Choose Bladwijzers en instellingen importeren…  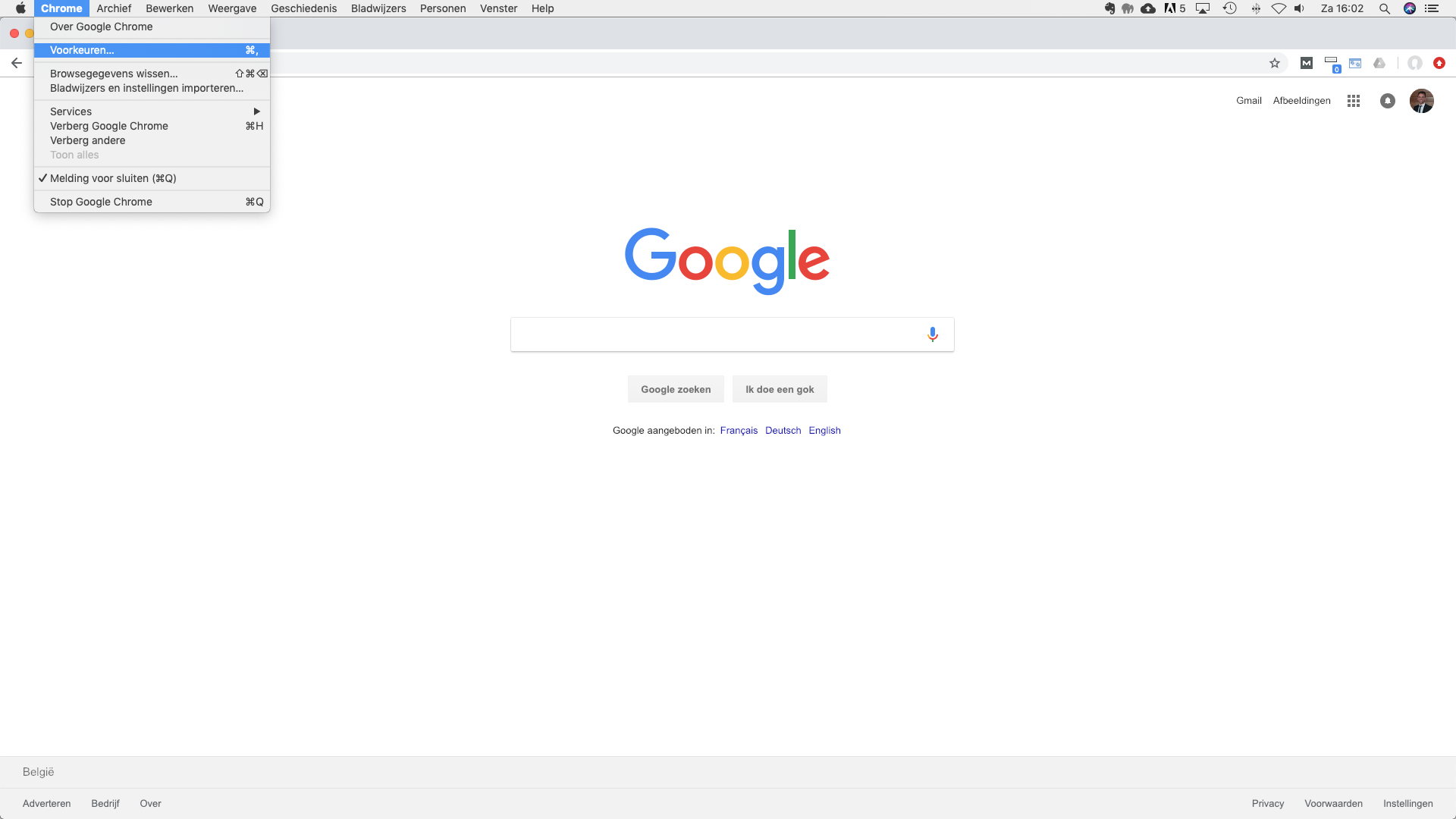tap(152, 88)
